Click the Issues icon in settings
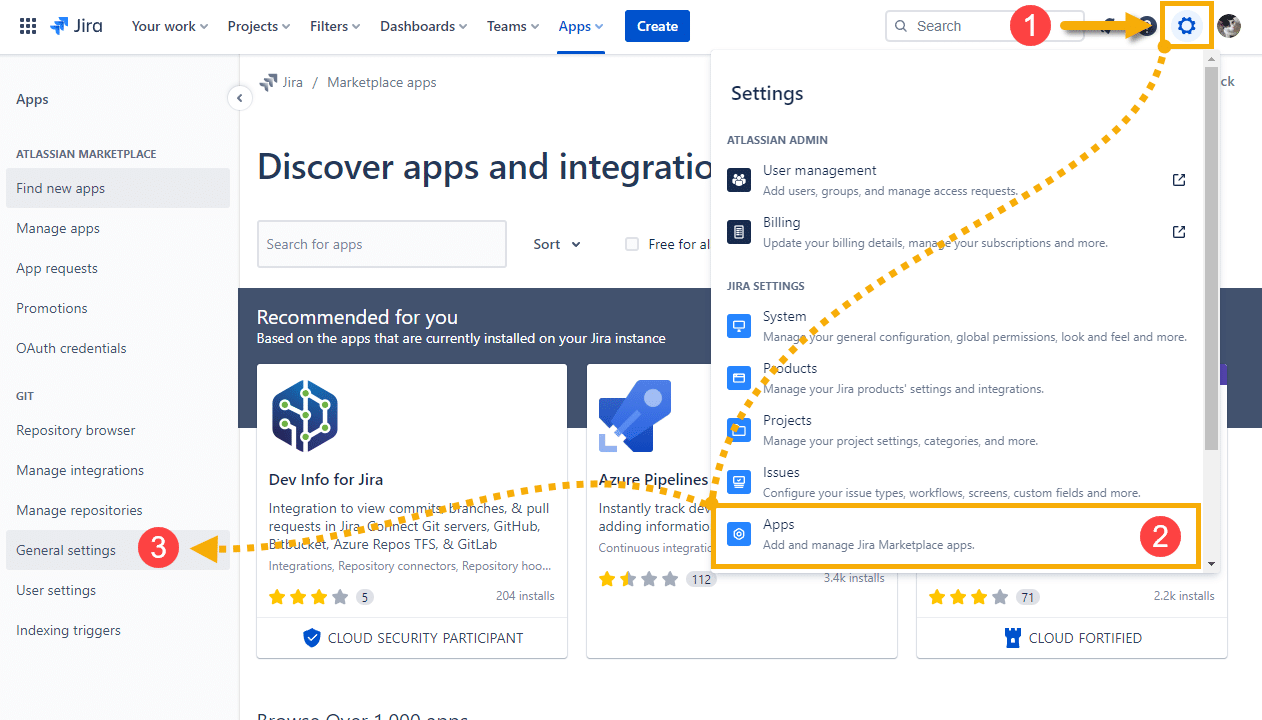The height and width of the screenshot is (720, 1262). pos(739,482)
